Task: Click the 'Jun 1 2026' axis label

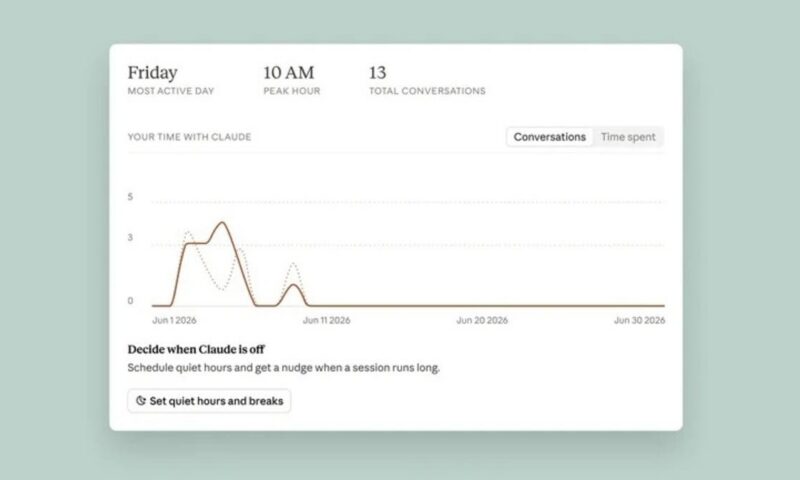Action: (x=174, y=320)
